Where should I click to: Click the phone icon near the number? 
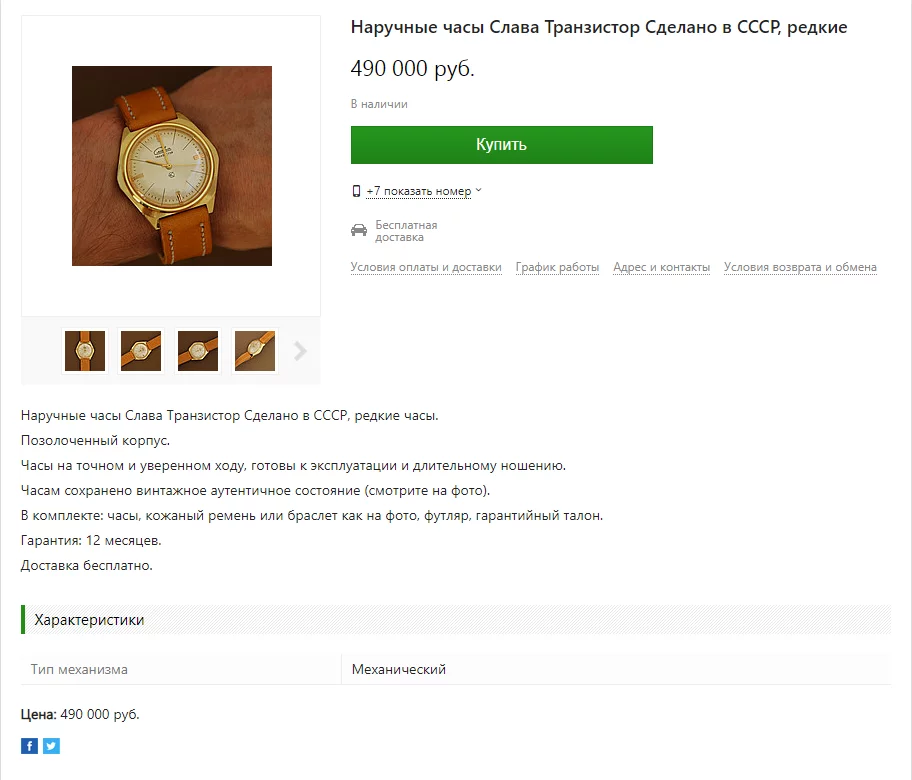coord(356,191)
